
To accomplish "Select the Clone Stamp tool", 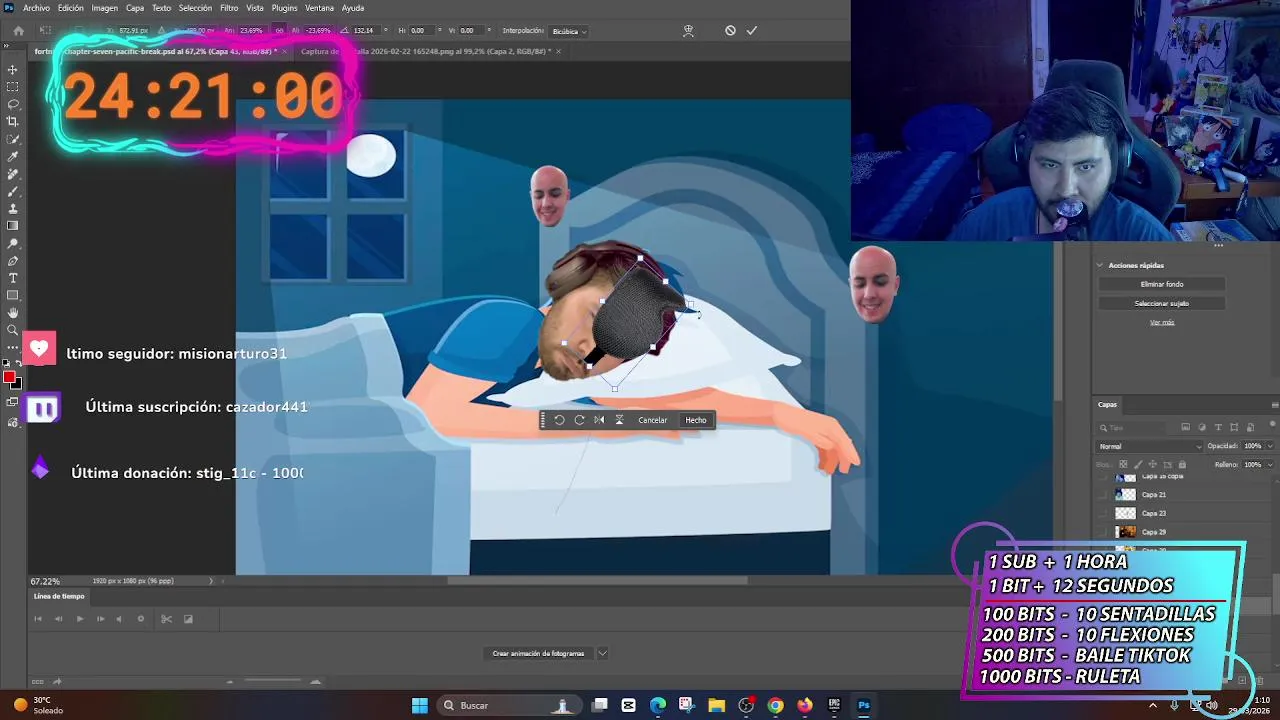I will coord(13,209).
